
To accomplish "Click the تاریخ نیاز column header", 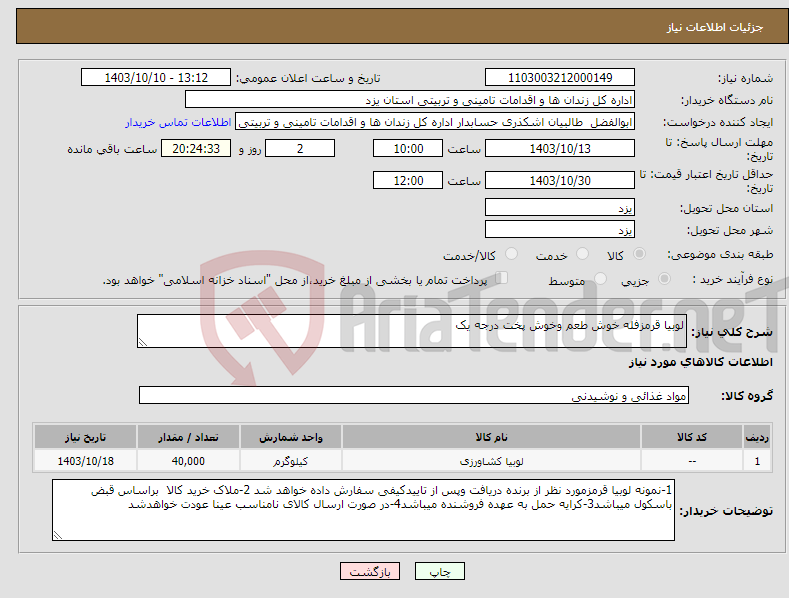I will click(x=86, y=437).
